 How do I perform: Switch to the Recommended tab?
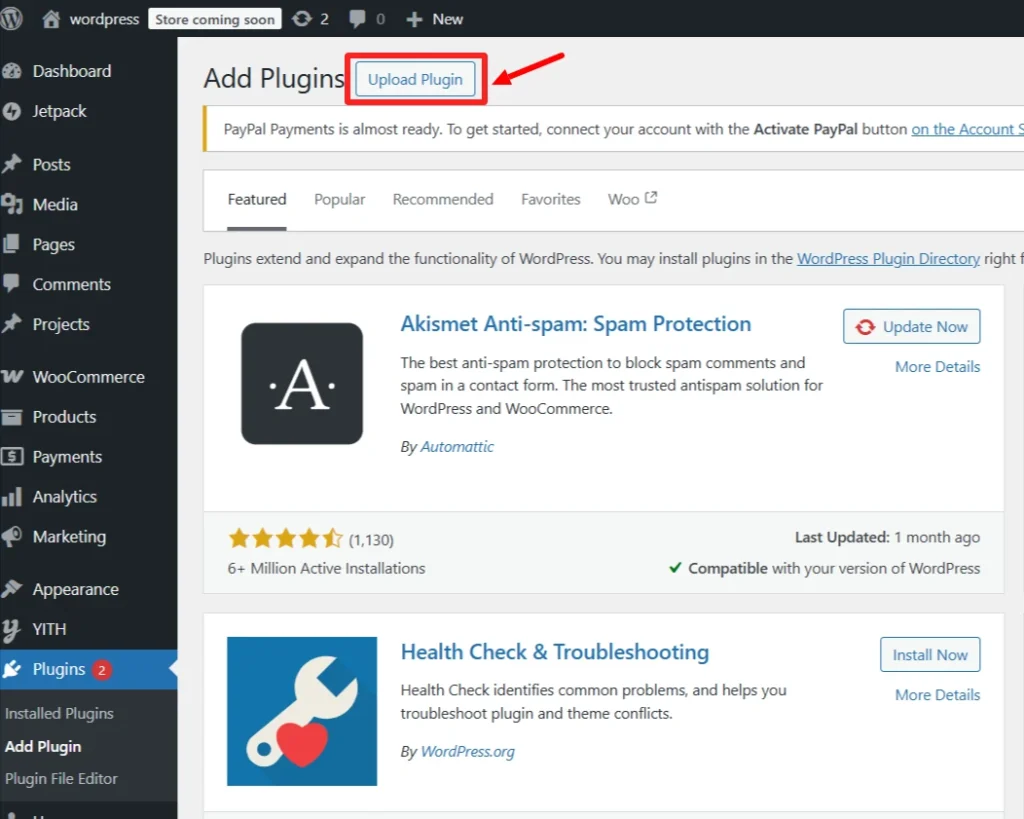(x=443, y=199)
